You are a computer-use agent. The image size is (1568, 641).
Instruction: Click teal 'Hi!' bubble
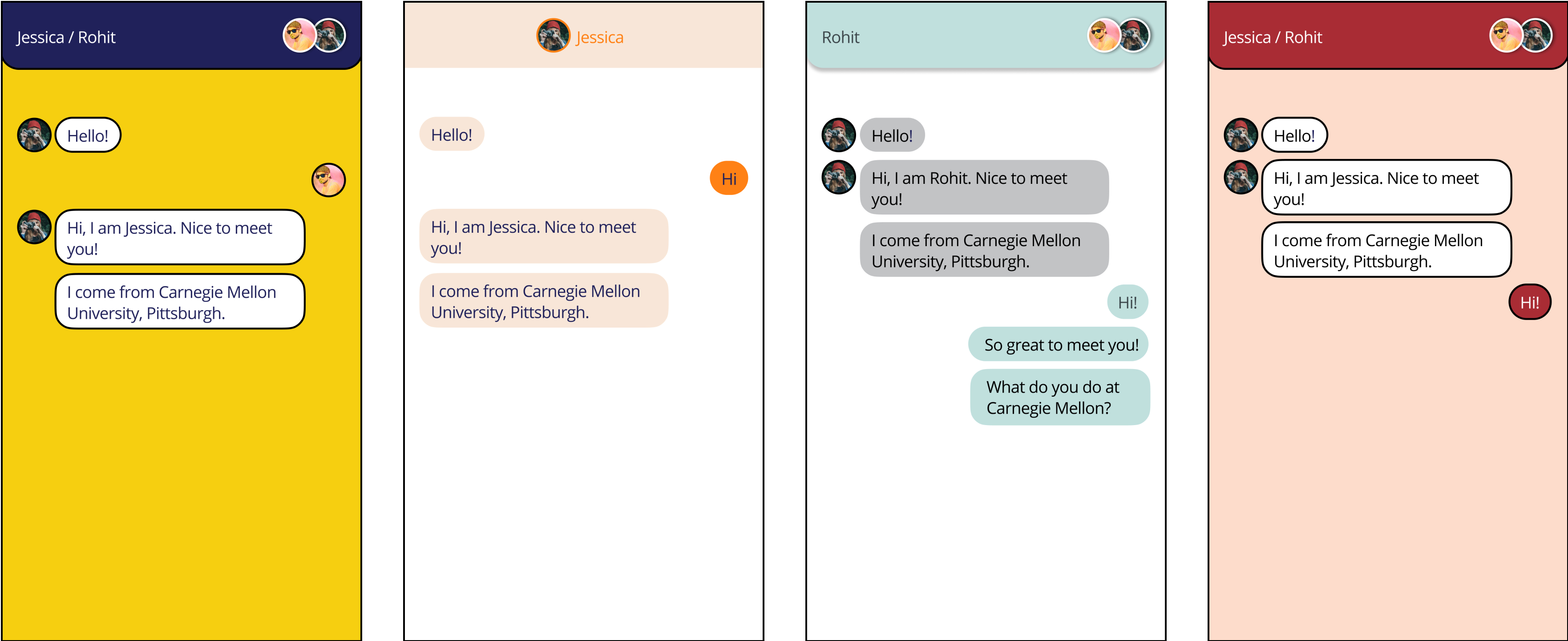click(1128, 302)
